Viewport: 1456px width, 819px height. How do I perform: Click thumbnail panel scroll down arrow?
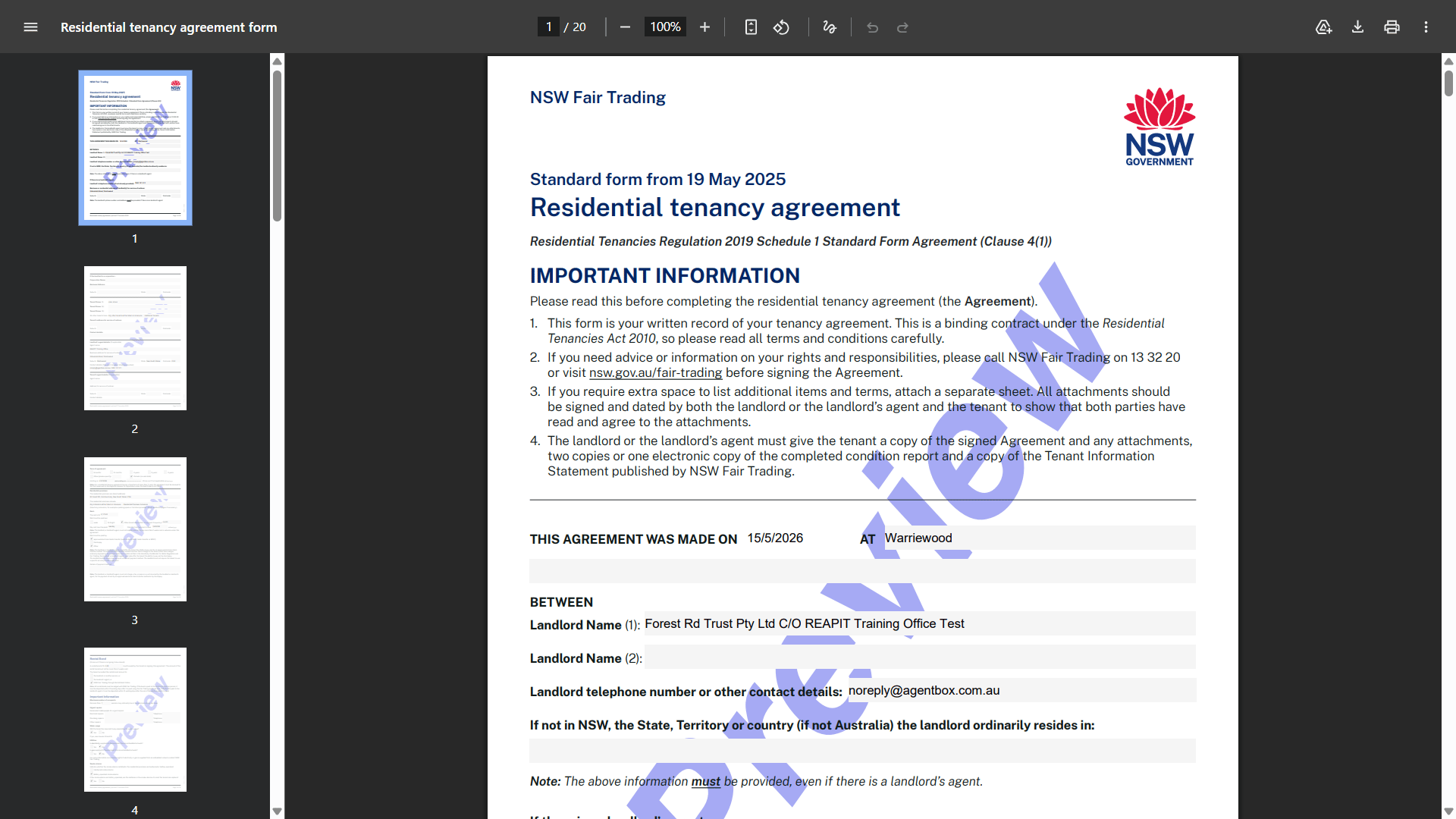tap(278, 811)
